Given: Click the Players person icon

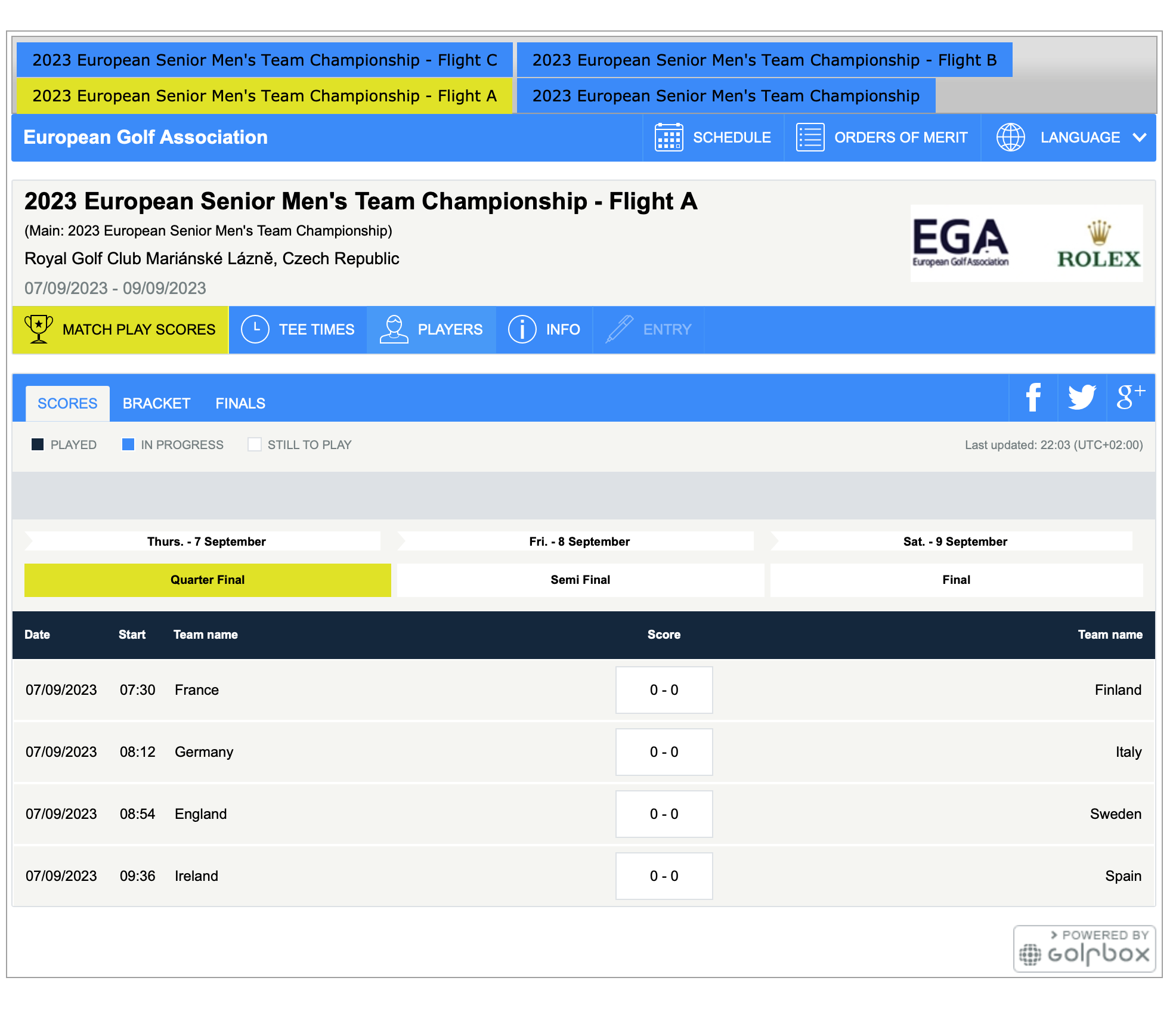Looking at the screenshot, I should point(394,329).
